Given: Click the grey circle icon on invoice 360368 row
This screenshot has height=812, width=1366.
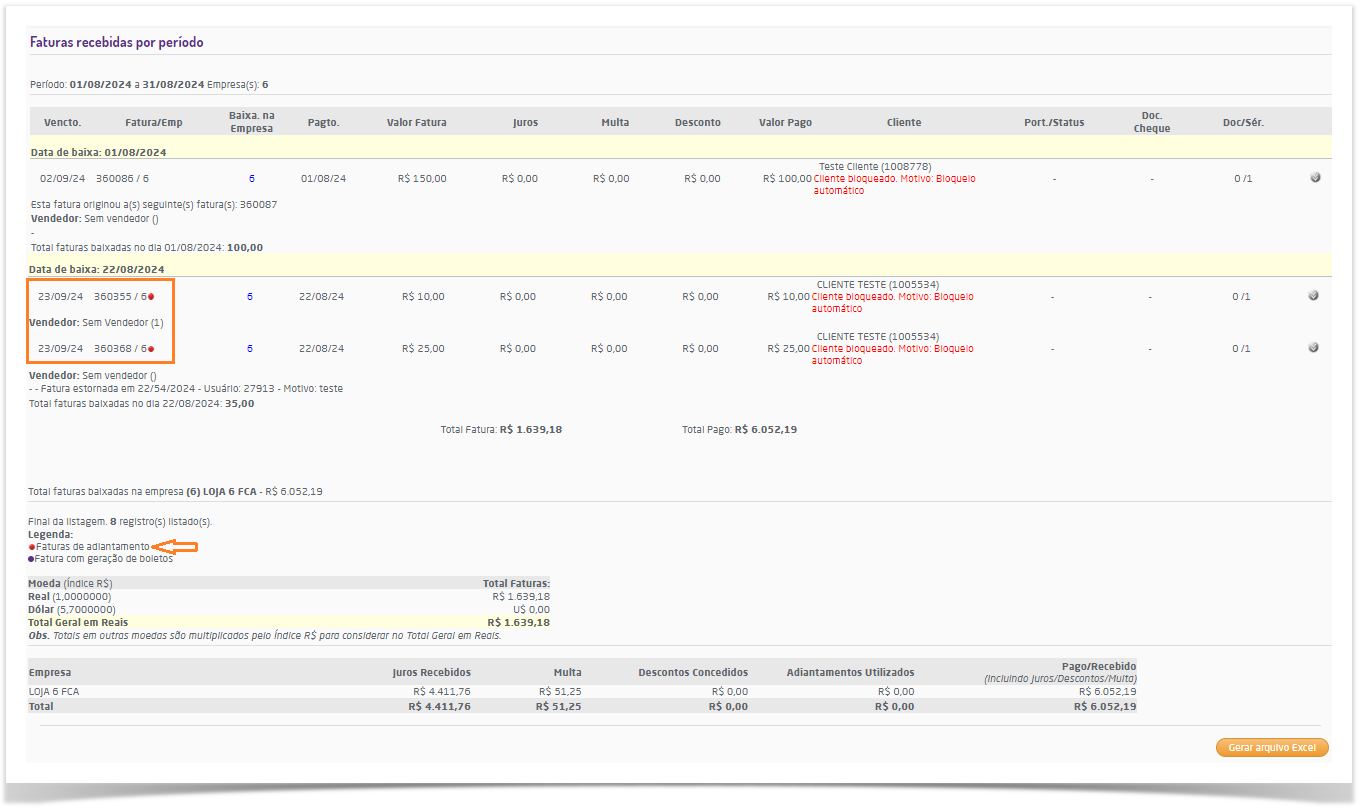Looking at the screenshot, I should (1313, 348).
